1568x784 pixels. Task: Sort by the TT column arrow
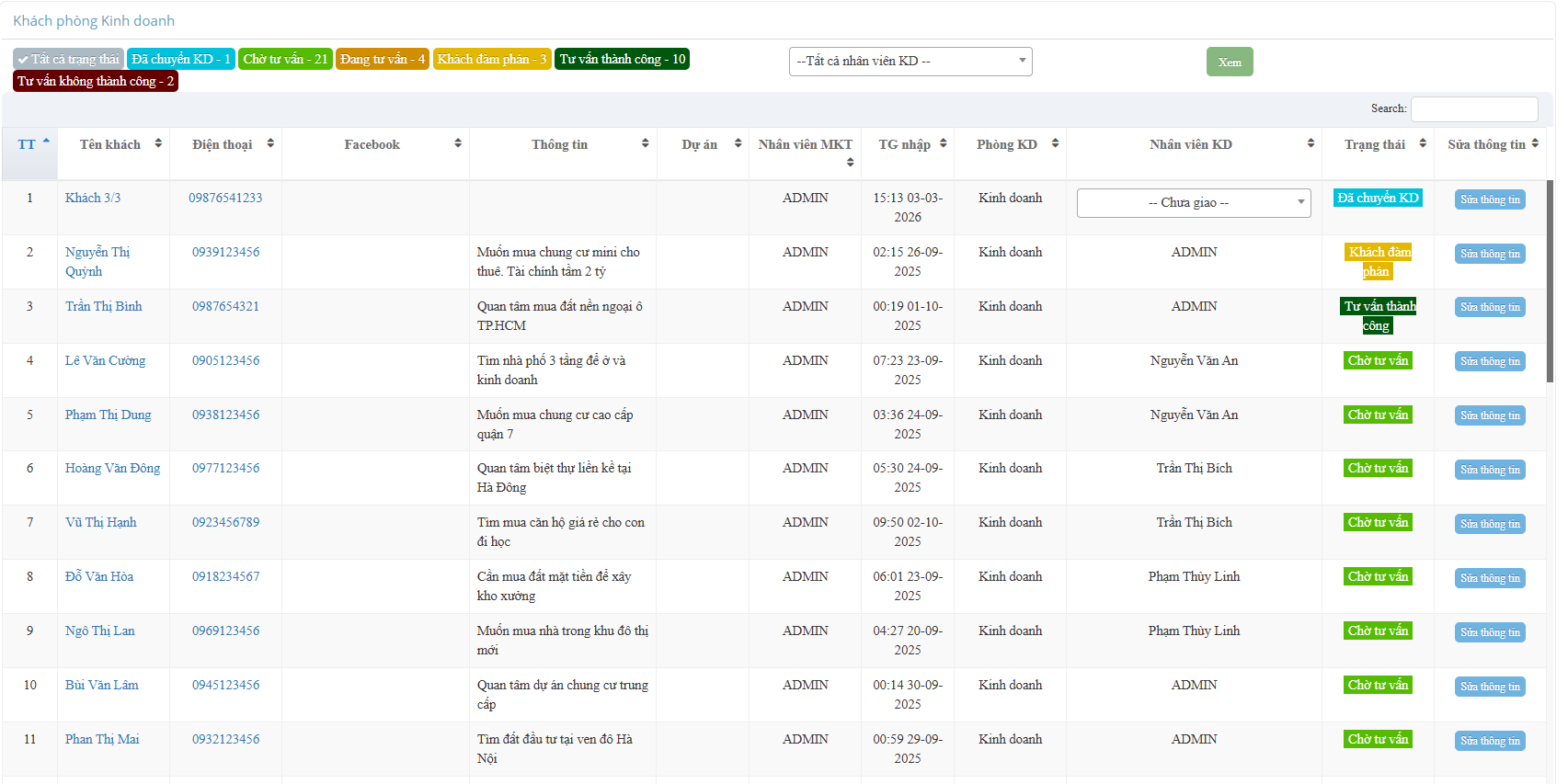point(46,142)
